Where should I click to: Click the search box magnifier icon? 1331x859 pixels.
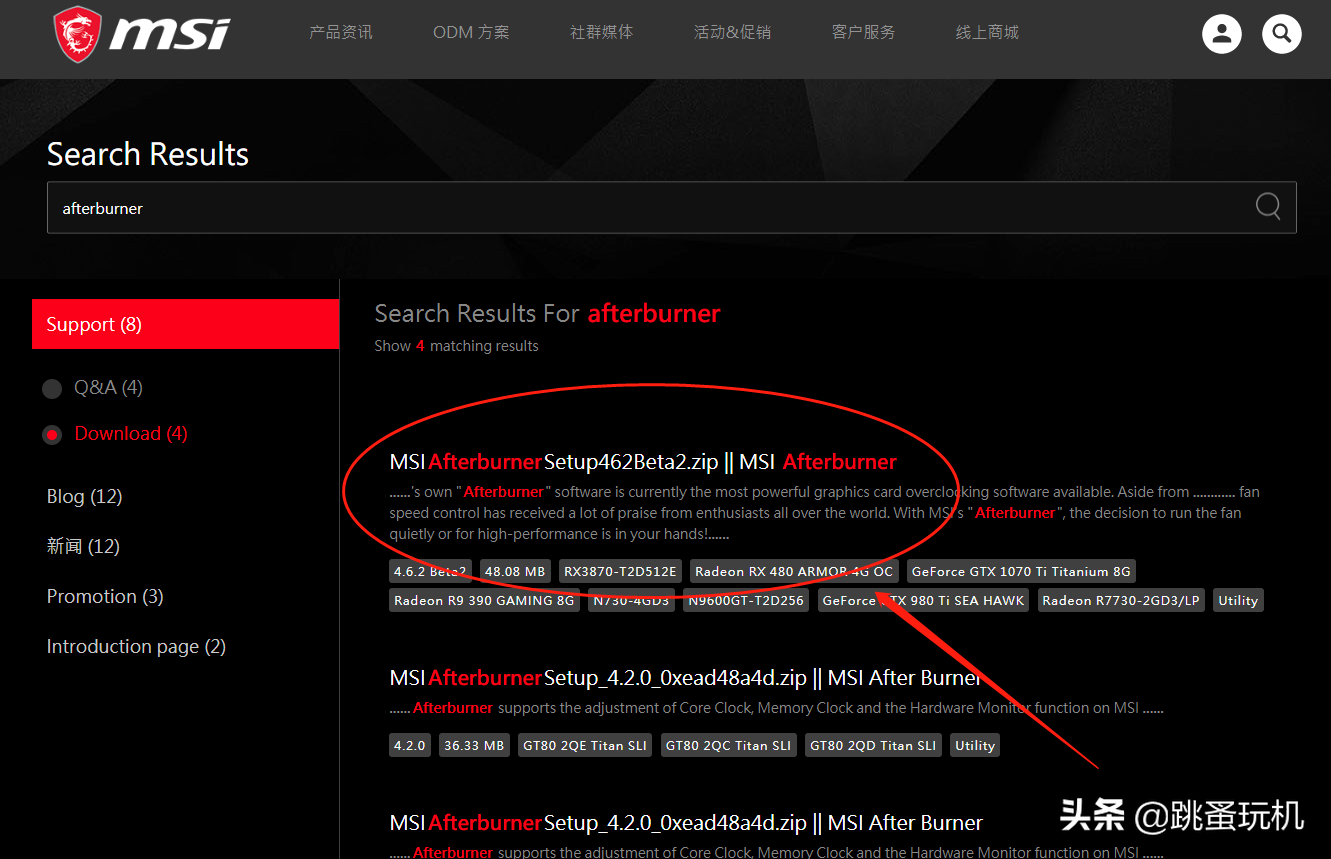tap(1268, 206)
